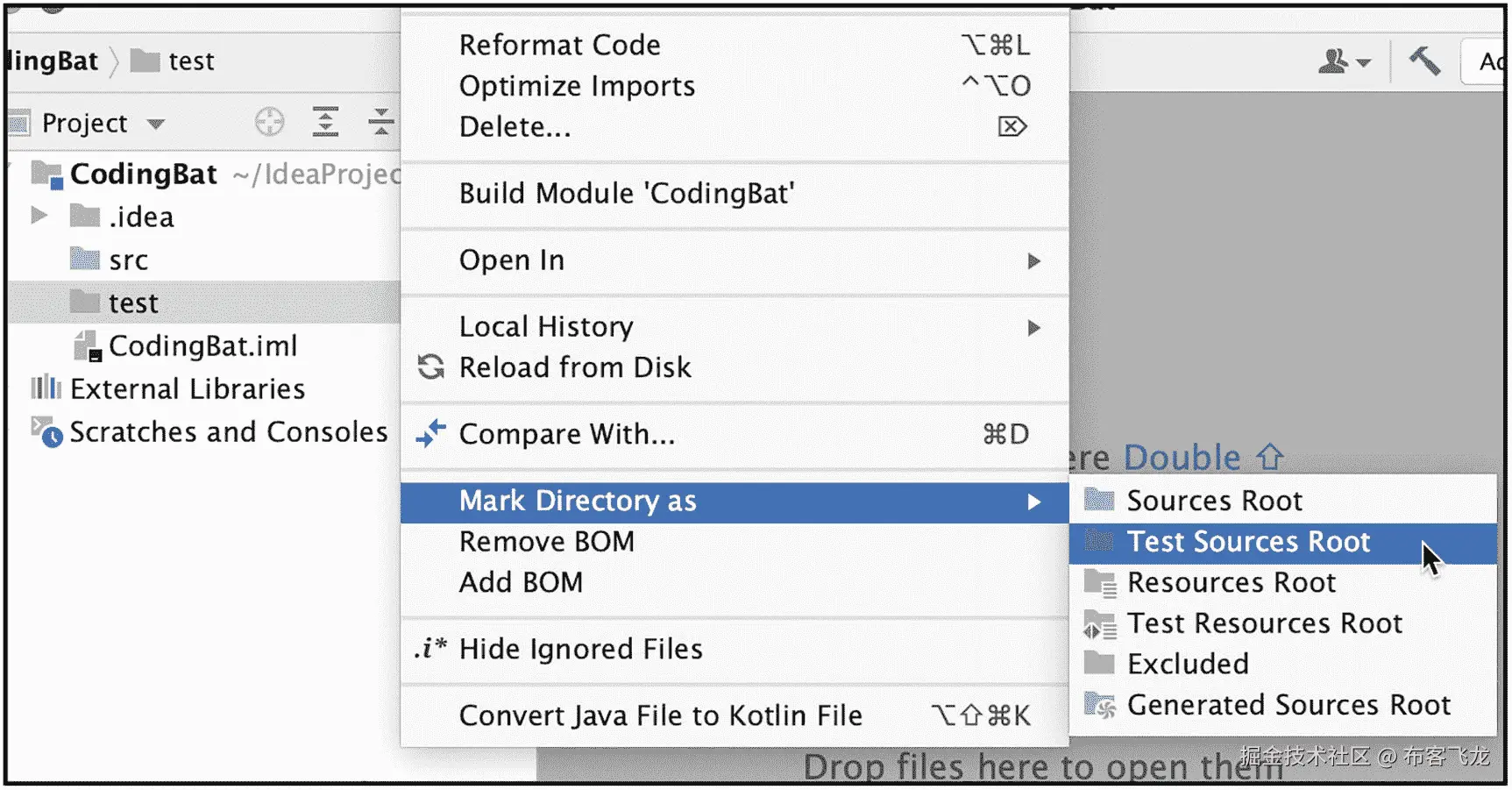Viewport: 1512px width, 790px height.
Task: Click the Collapse All icon in Project panel
Action: point(380,122)
